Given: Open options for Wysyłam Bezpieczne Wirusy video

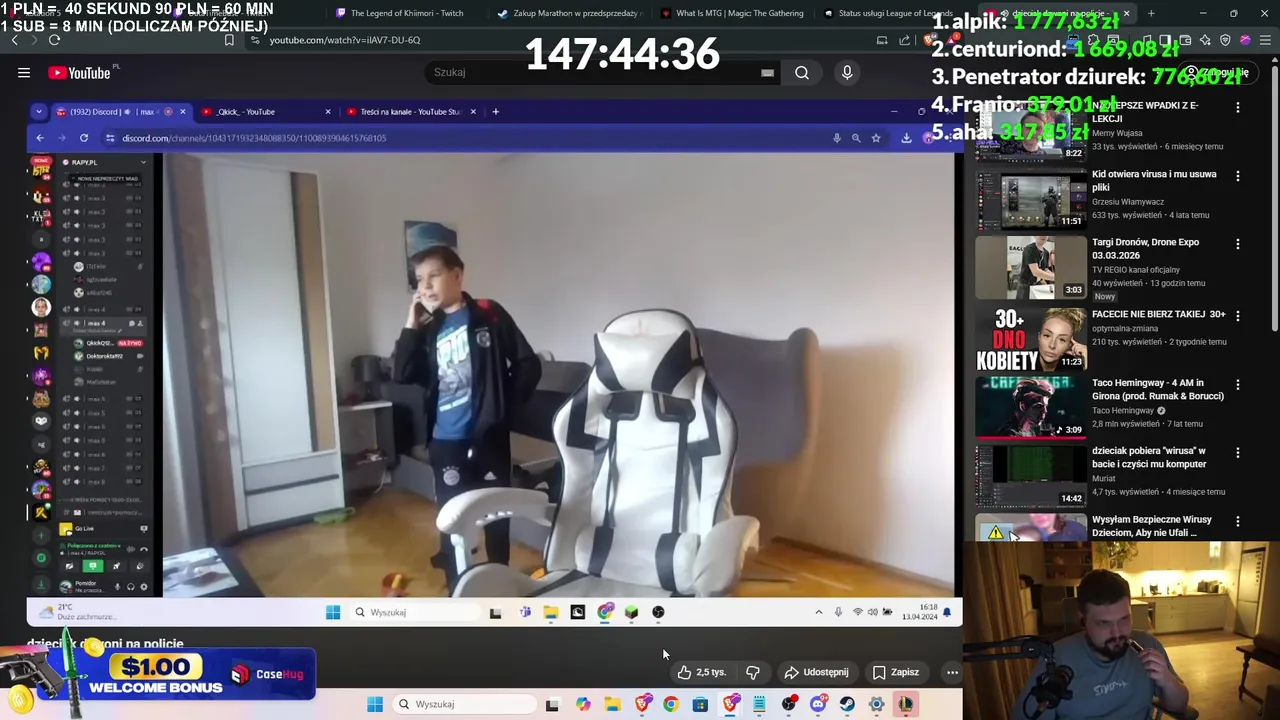Looking at the screenshot, I should [1238, 522].
